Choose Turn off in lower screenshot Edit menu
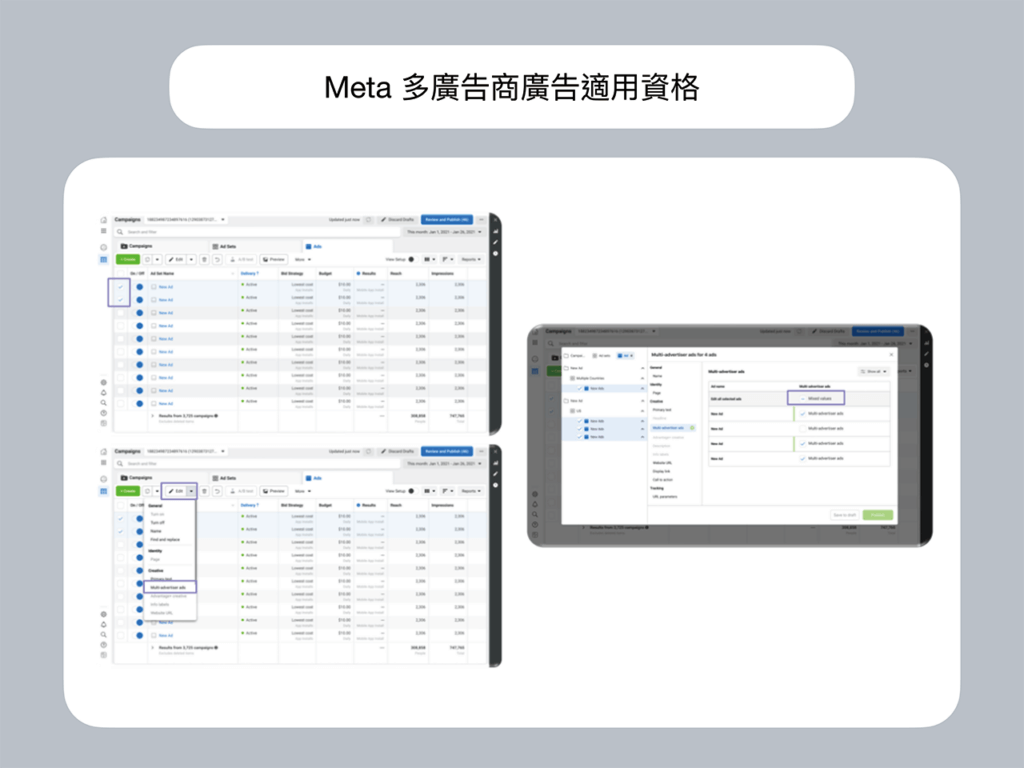Screen dimensions: 1024x768 (157, 522)
